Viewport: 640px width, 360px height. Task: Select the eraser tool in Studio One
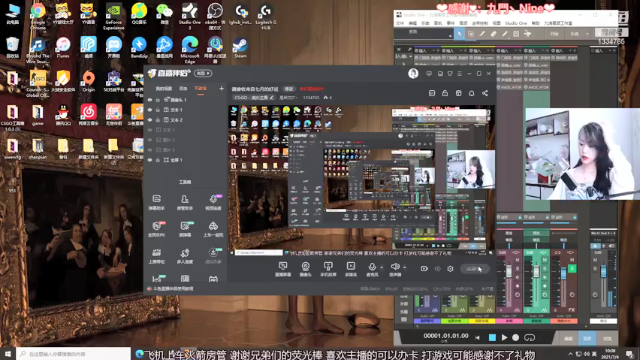[x=493, y=34]
